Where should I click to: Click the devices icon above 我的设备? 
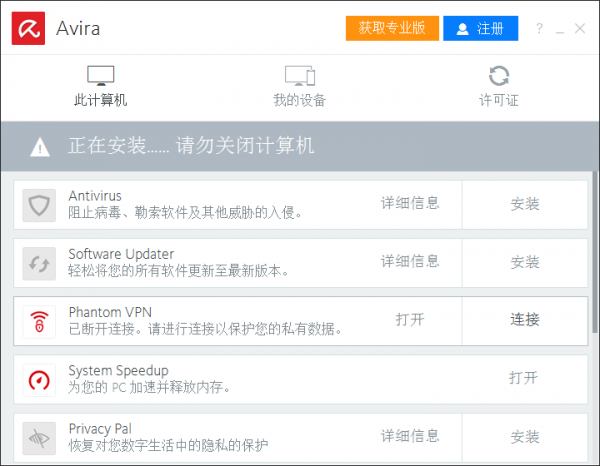tap(300, 75)
